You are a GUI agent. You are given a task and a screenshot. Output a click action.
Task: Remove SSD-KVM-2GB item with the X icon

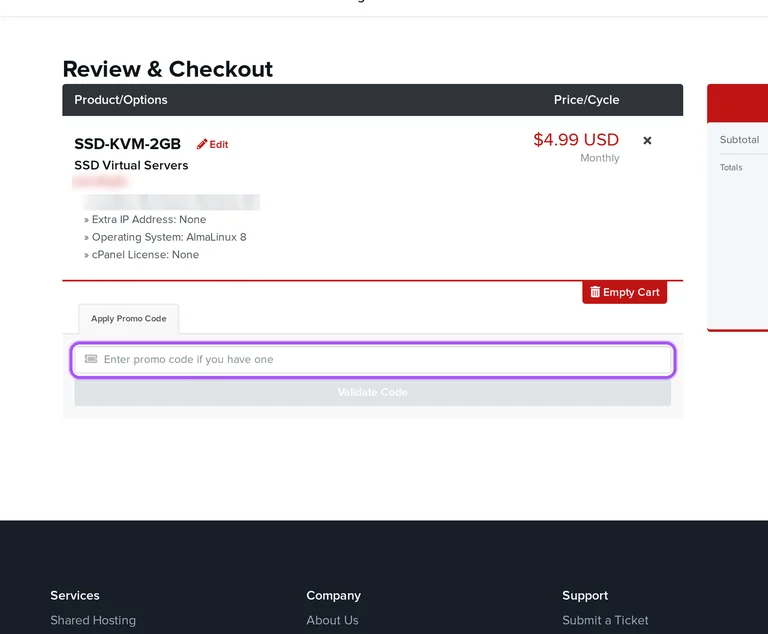pos(647,141)
